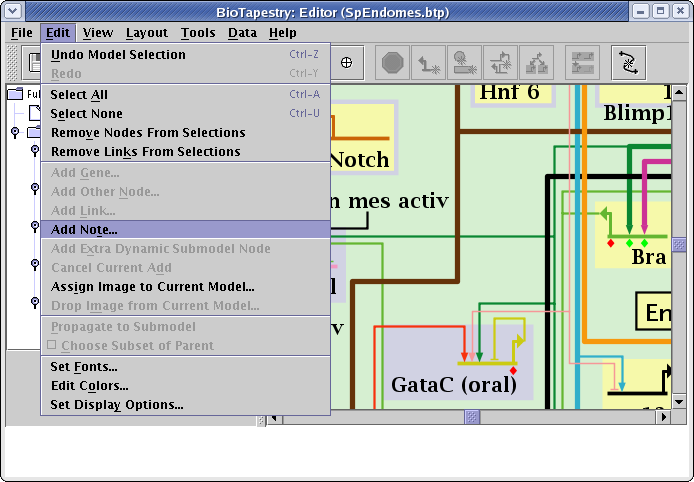Click the toolbar icon left of the rightmost icon
The height and width of the screenshot is (482, 694).
[582, 63]
